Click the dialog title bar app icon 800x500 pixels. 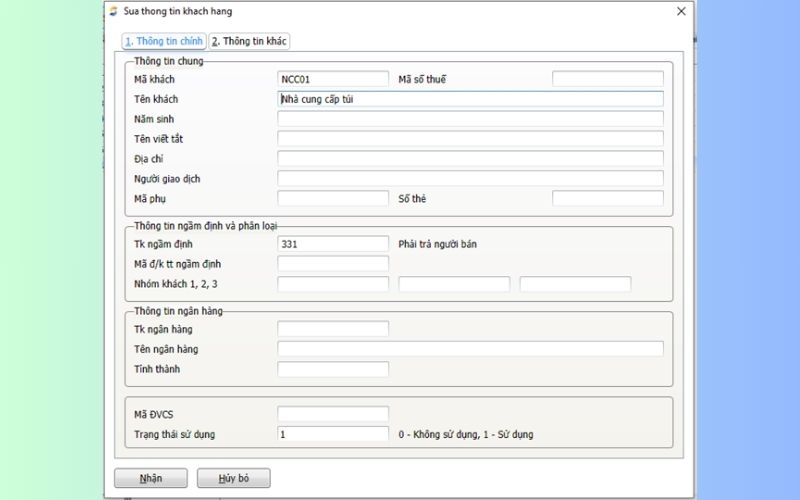pyautogui.click(x=115, y=12)
